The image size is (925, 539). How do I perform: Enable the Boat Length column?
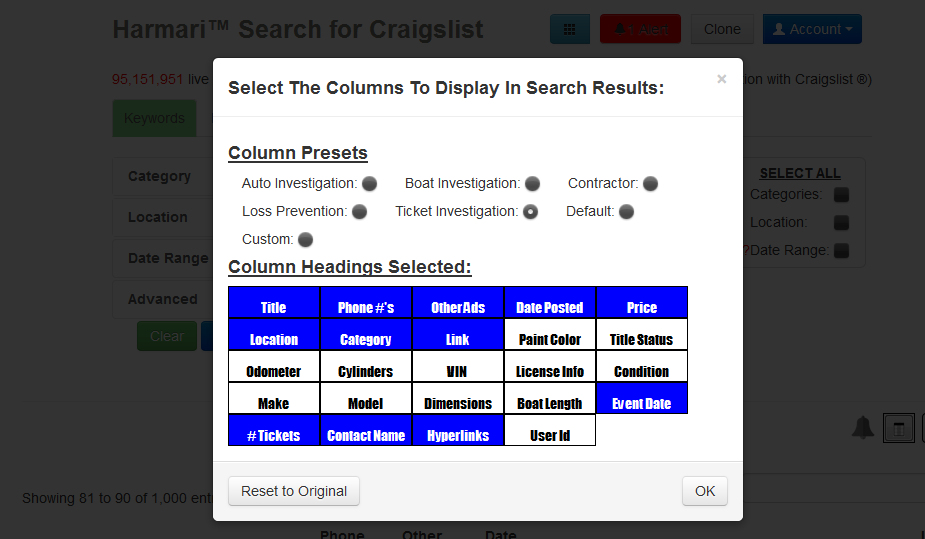coord(550,398)
